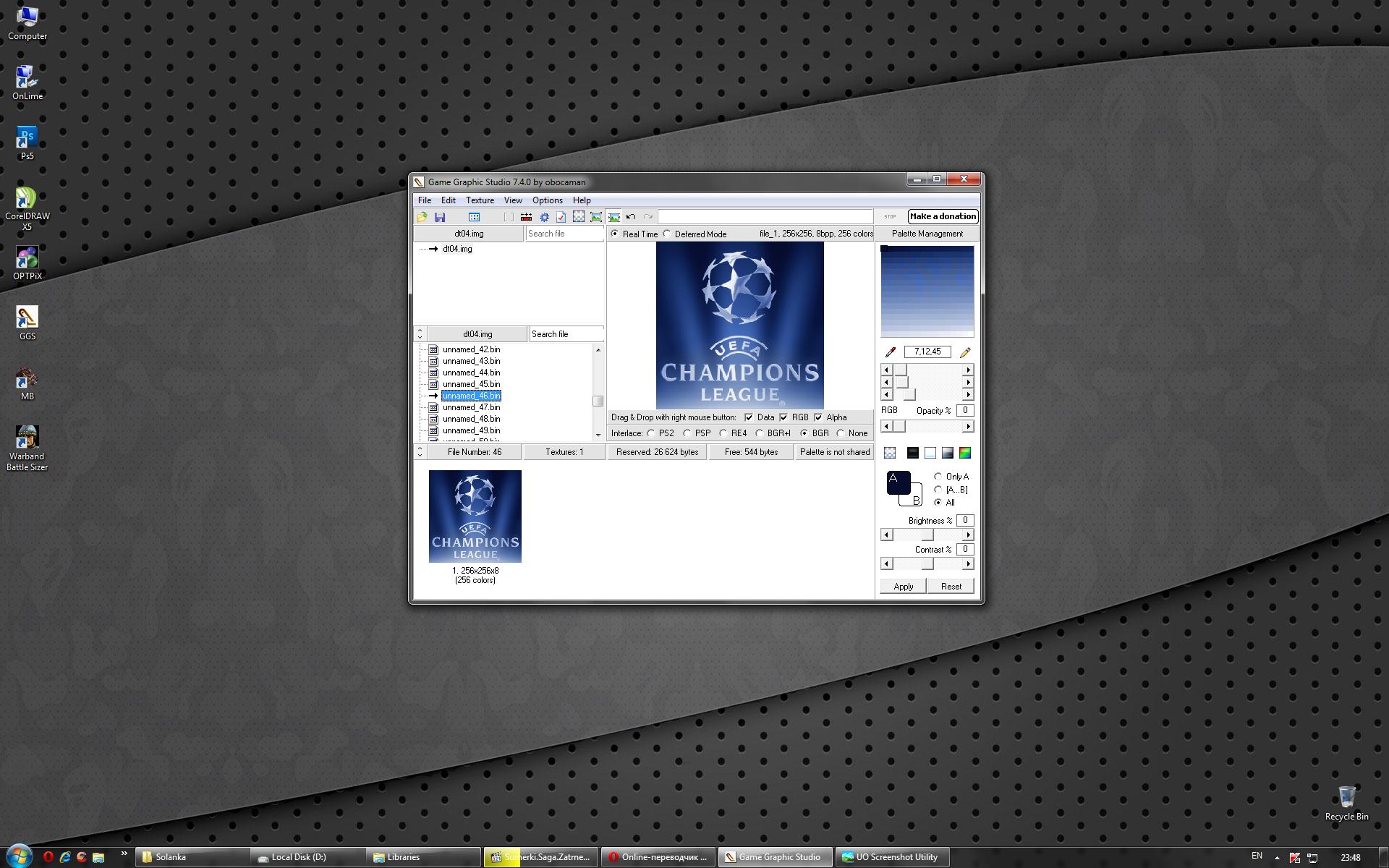The height and width of the screenshot is (868, 1389).
Task: Click the Champions League texture thumbnail
Action: coord(475,516)
